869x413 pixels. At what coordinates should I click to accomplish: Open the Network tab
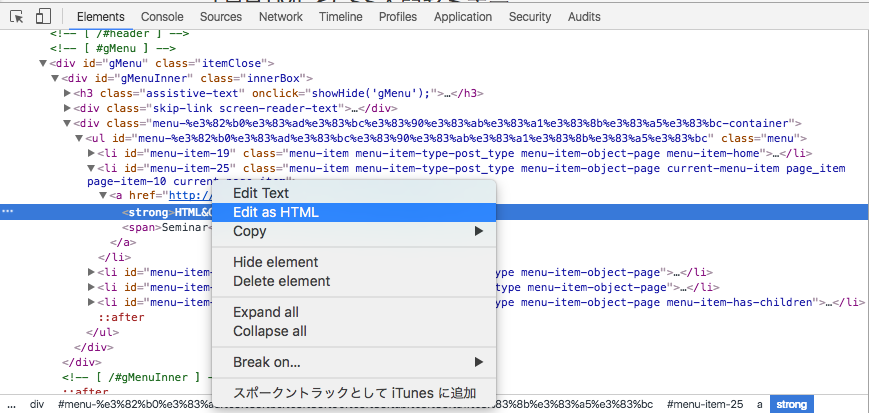pyautogui.click(x=280, y=17)
